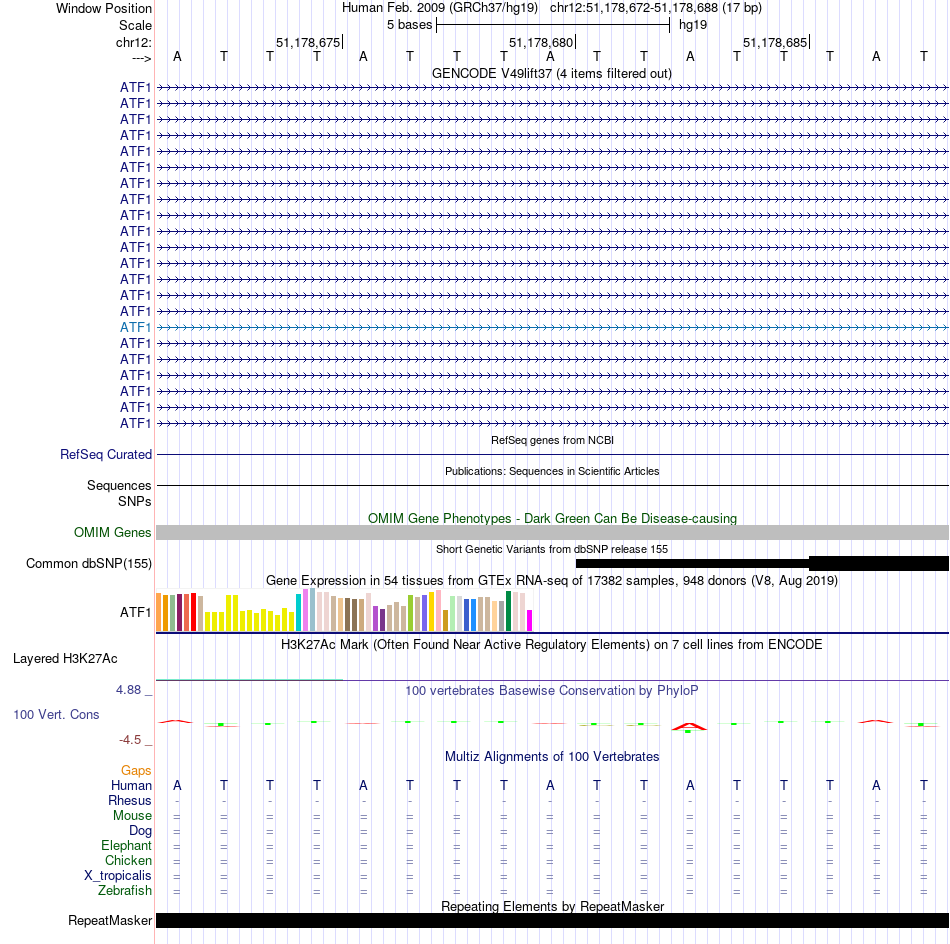Image resolution: width=950 pixels, height=944 pixels.
Task: Click the black RepeatMasker element bar
Action: click(x=552, y=920)
